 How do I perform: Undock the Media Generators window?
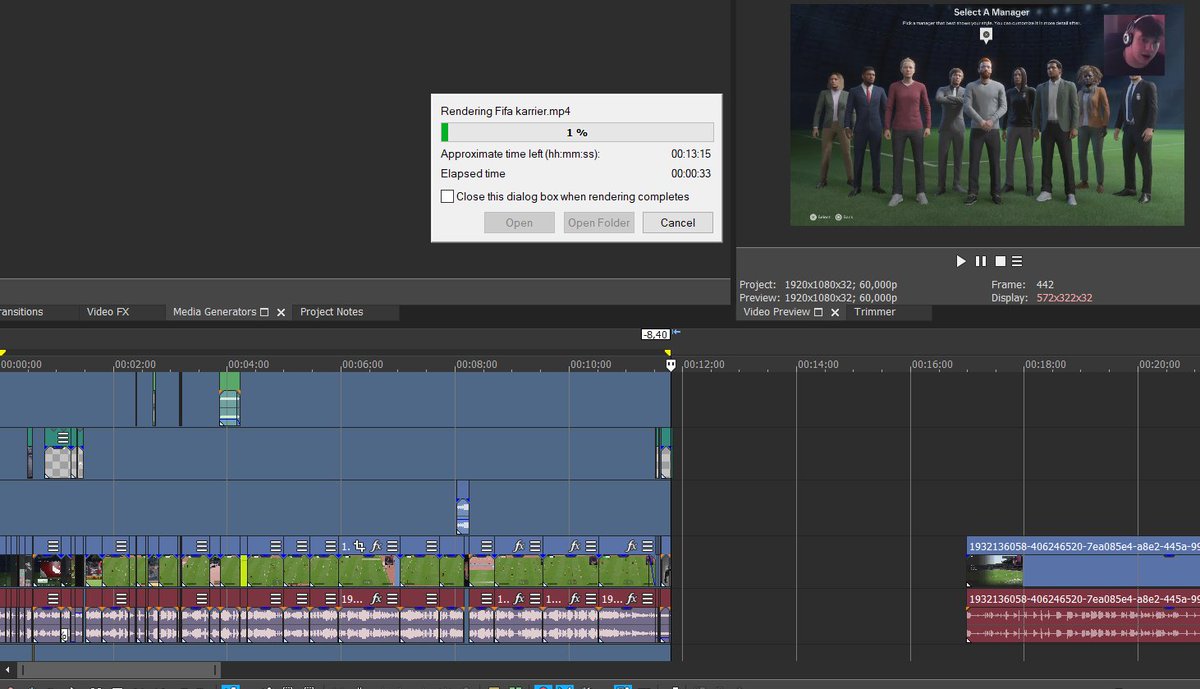tap(265, 312)
